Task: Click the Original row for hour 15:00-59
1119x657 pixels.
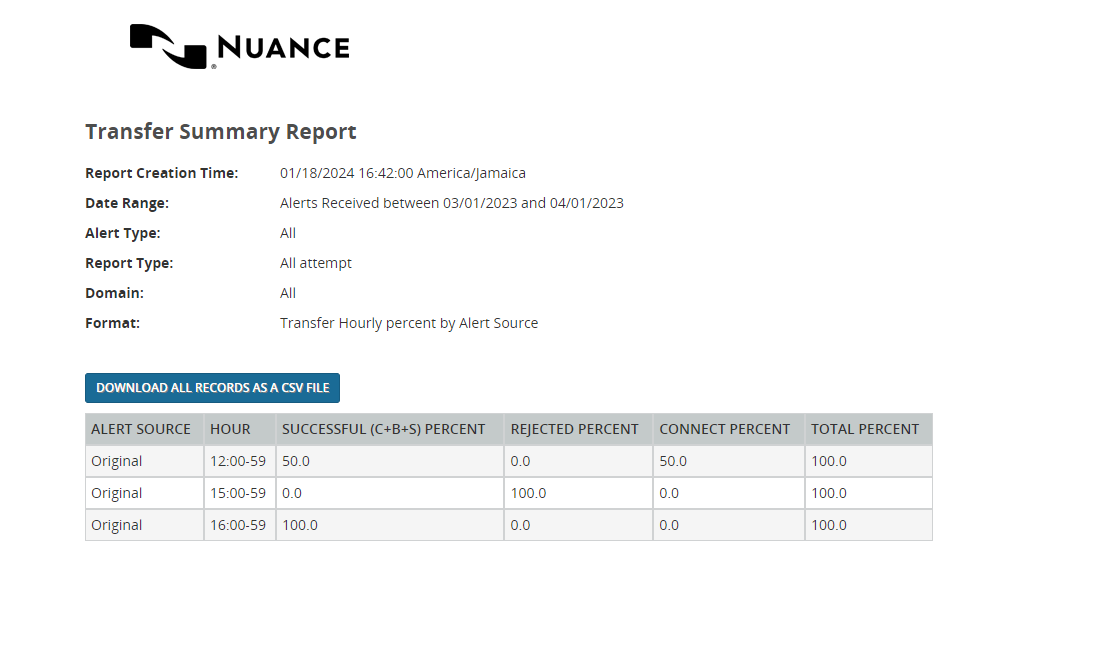Action: (115, 492)
